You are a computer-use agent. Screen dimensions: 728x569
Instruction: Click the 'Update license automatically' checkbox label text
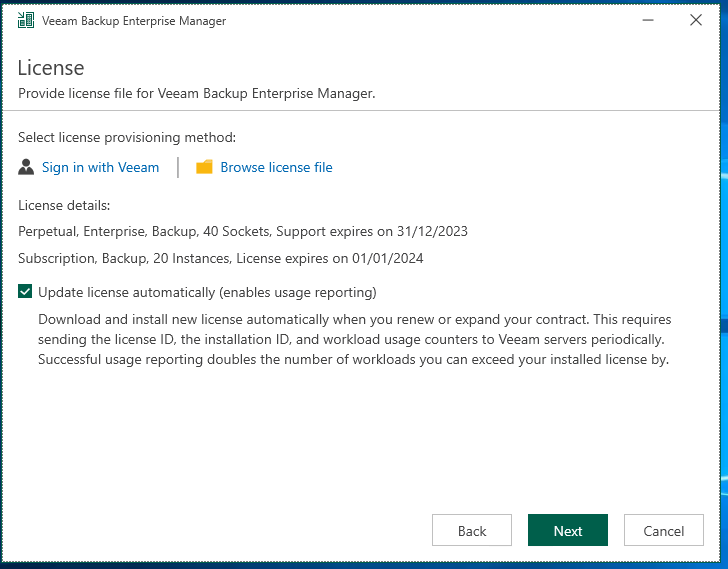(207, 292)
